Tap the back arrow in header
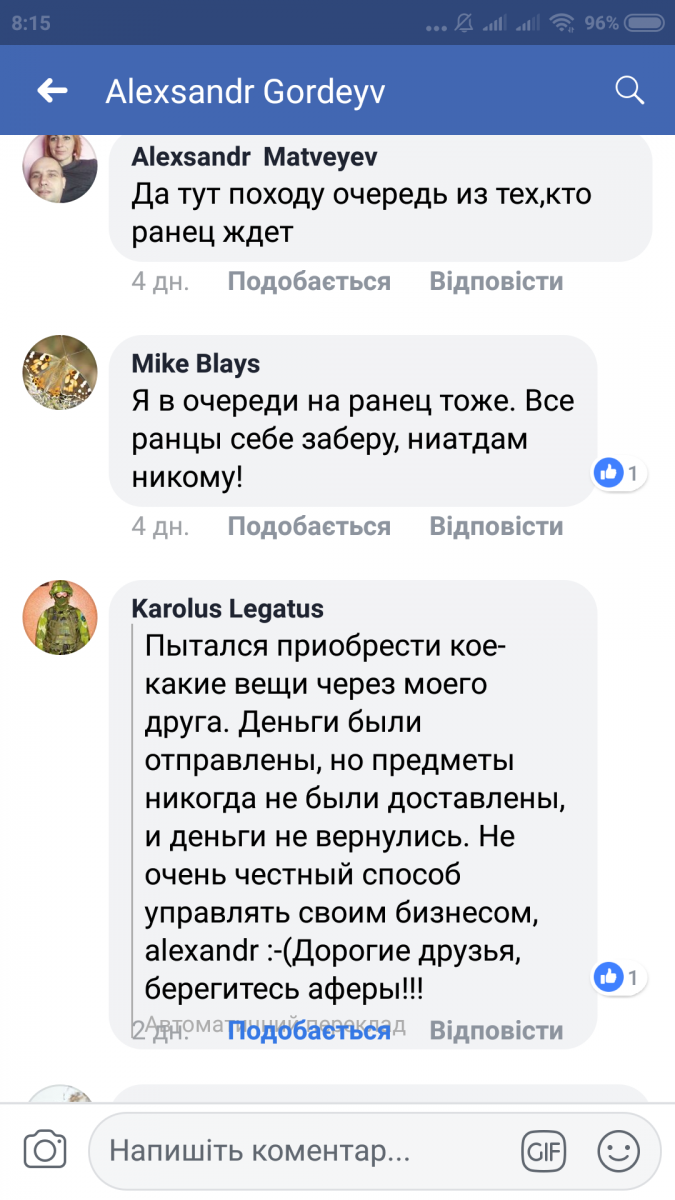This screenshot has height=1200, width=675. pos(52,92)
